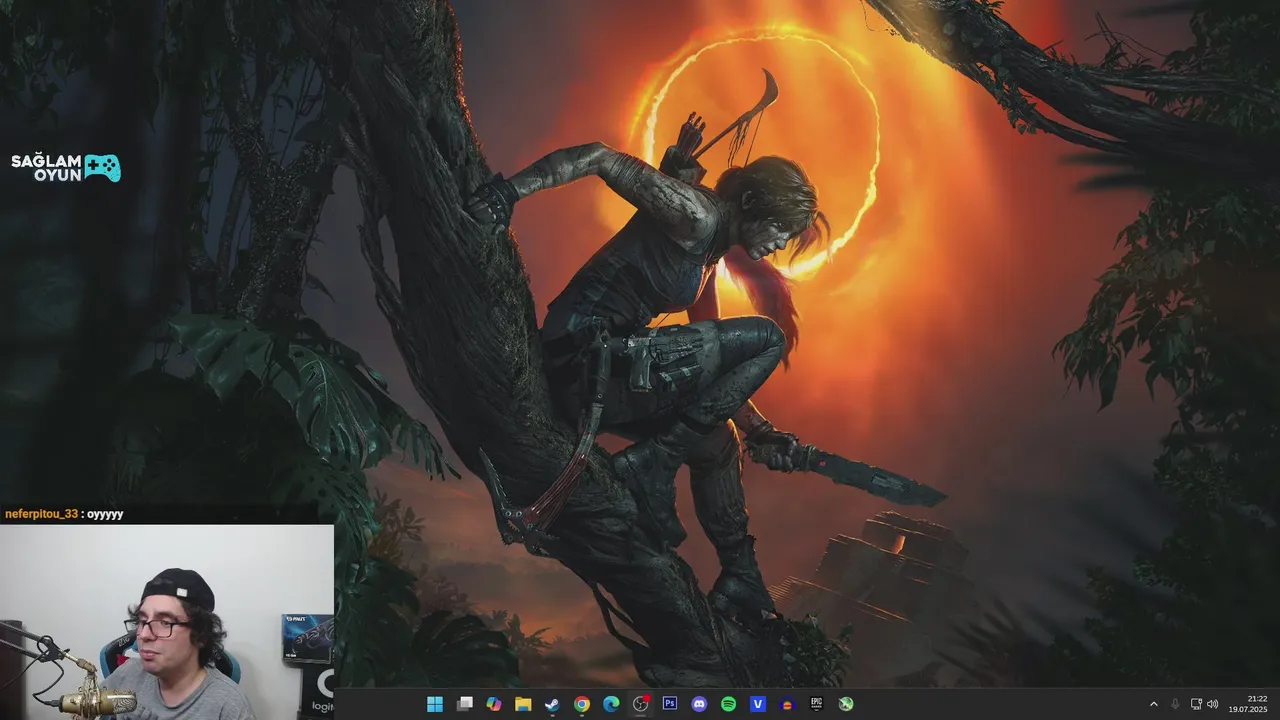
Task: Open Google Chrome from the taskbar
Action: coord(581,704)
